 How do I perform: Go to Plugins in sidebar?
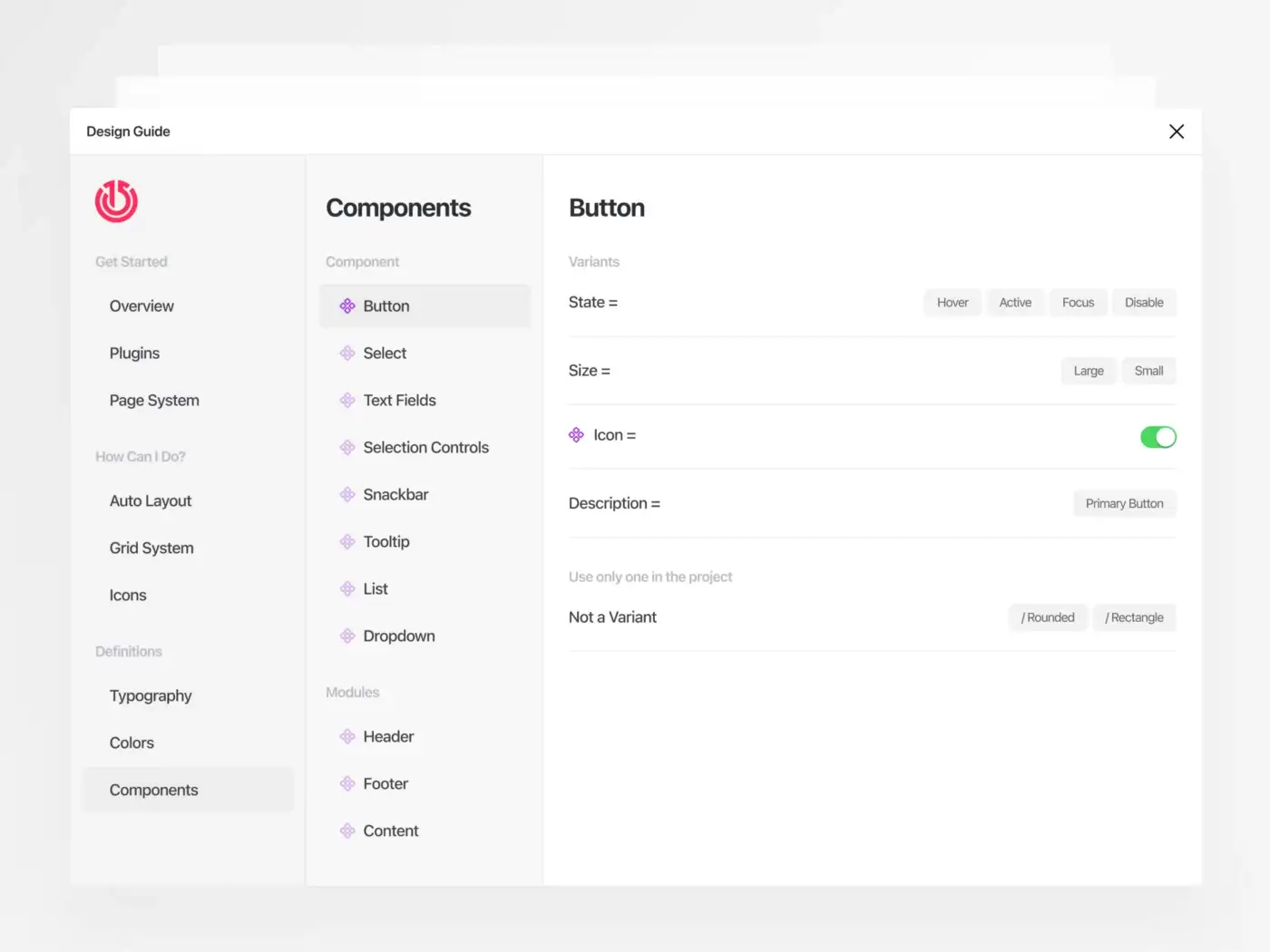134,354
